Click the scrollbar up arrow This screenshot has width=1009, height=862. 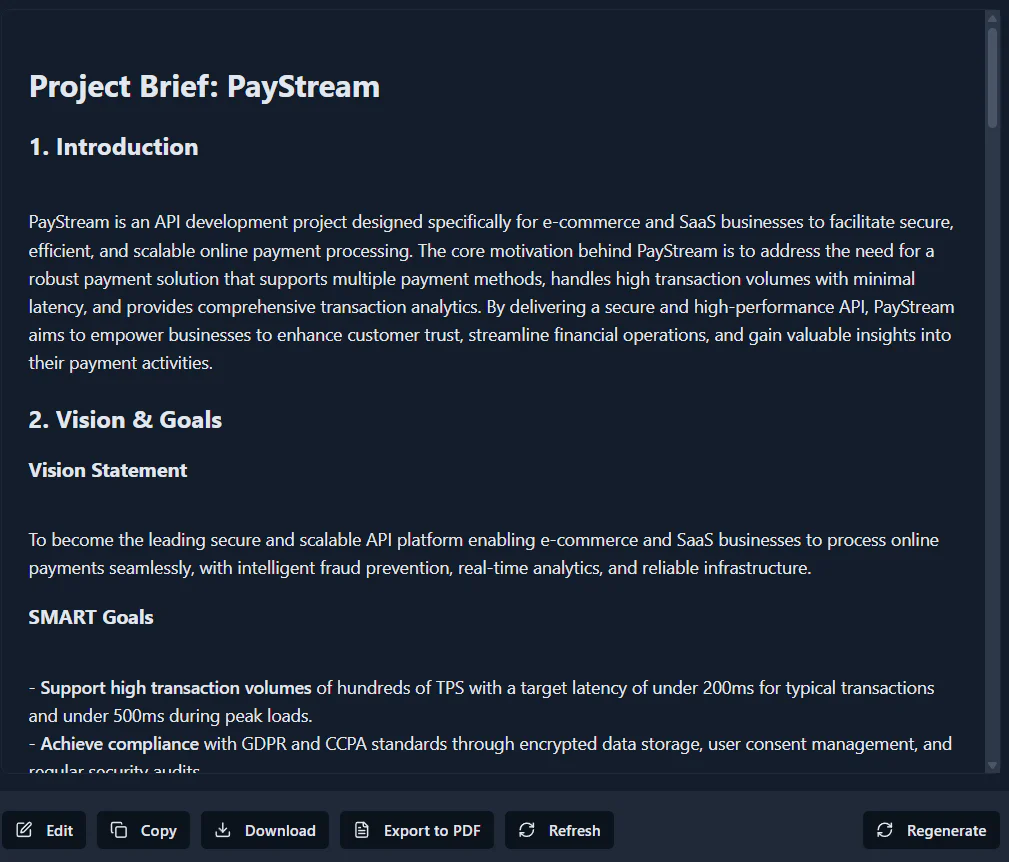992,18
